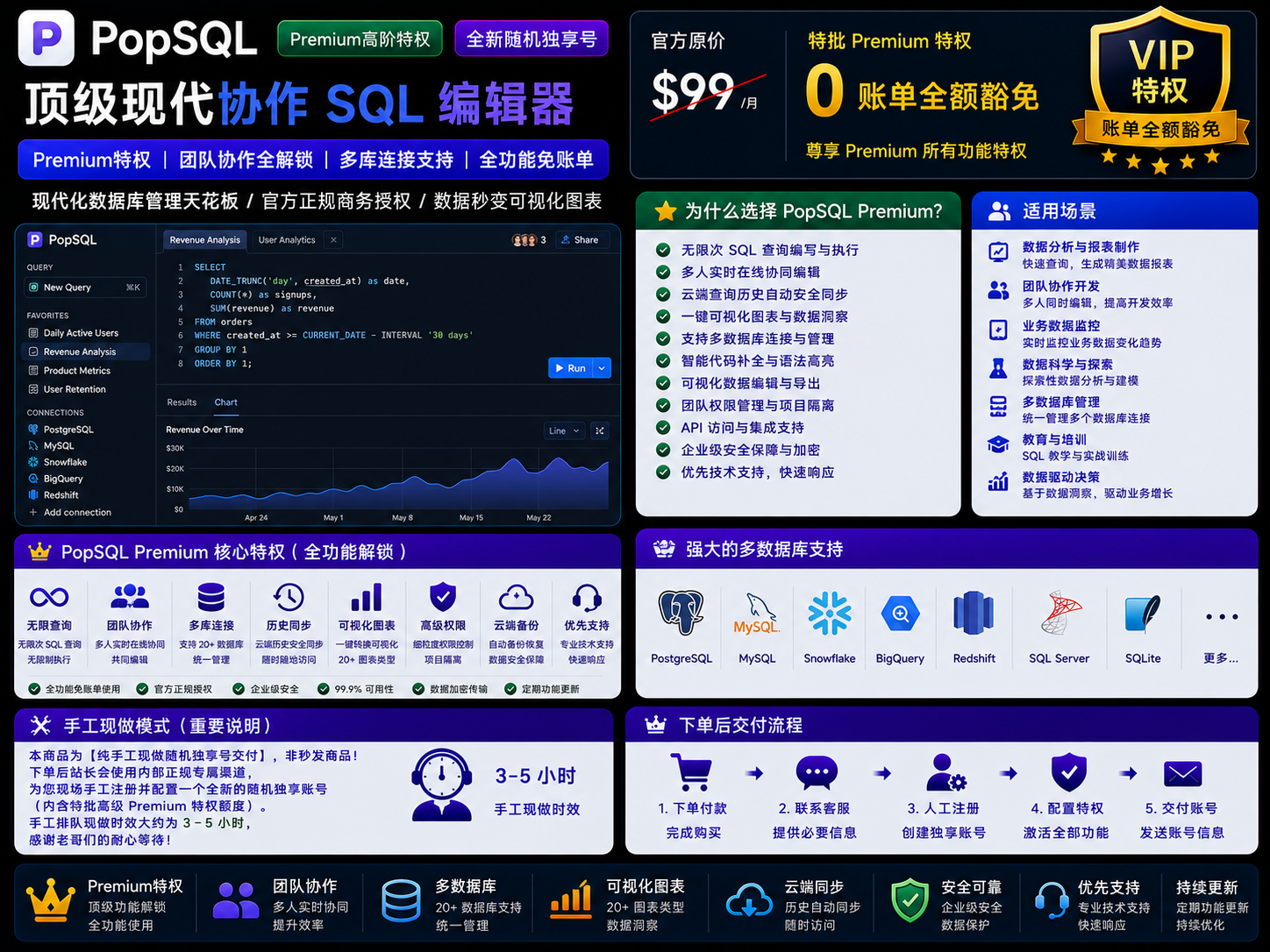Open the Run button dropdown arrow
1270x952 pixels.
[x=603, y=368]
